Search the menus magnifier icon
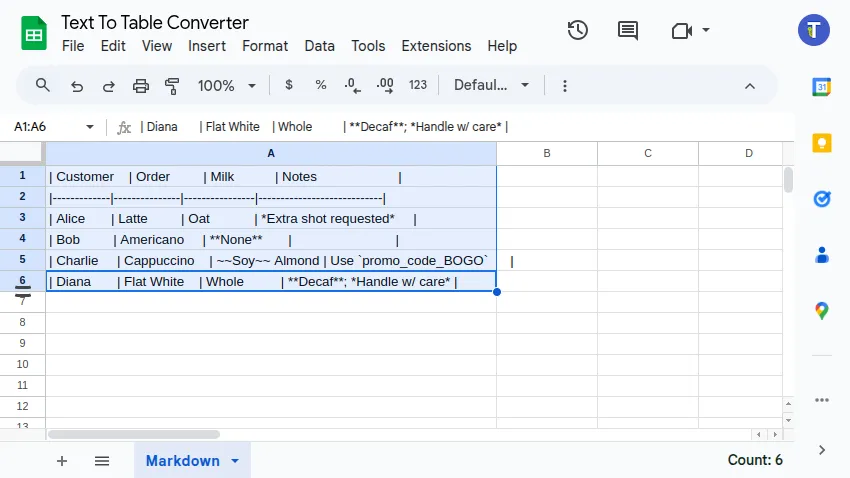 pos(42,85)
